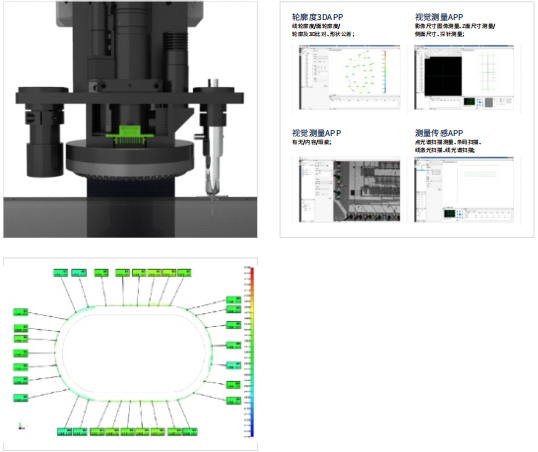Select the green connector part under the lens
Screen dimensions: 538x452
click(x=129, y=136)
